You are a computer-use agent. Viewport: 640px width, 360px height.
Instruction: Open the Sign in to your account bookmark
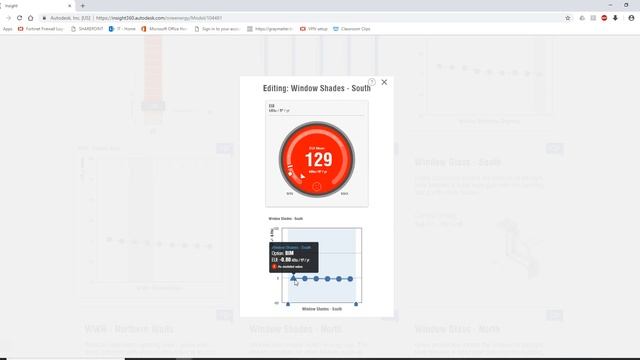[217, 29]
